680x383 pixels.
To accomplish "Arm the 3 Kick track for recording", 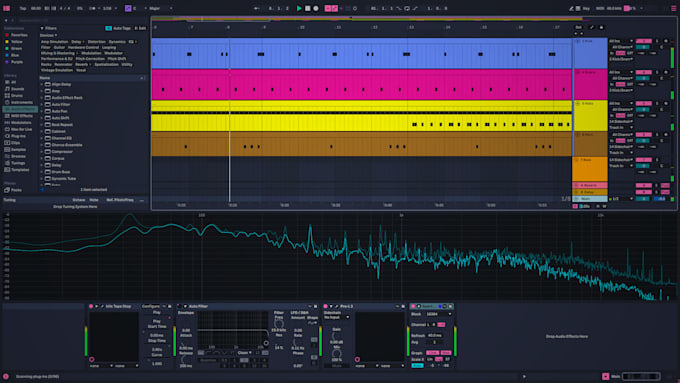I will 666,41.
